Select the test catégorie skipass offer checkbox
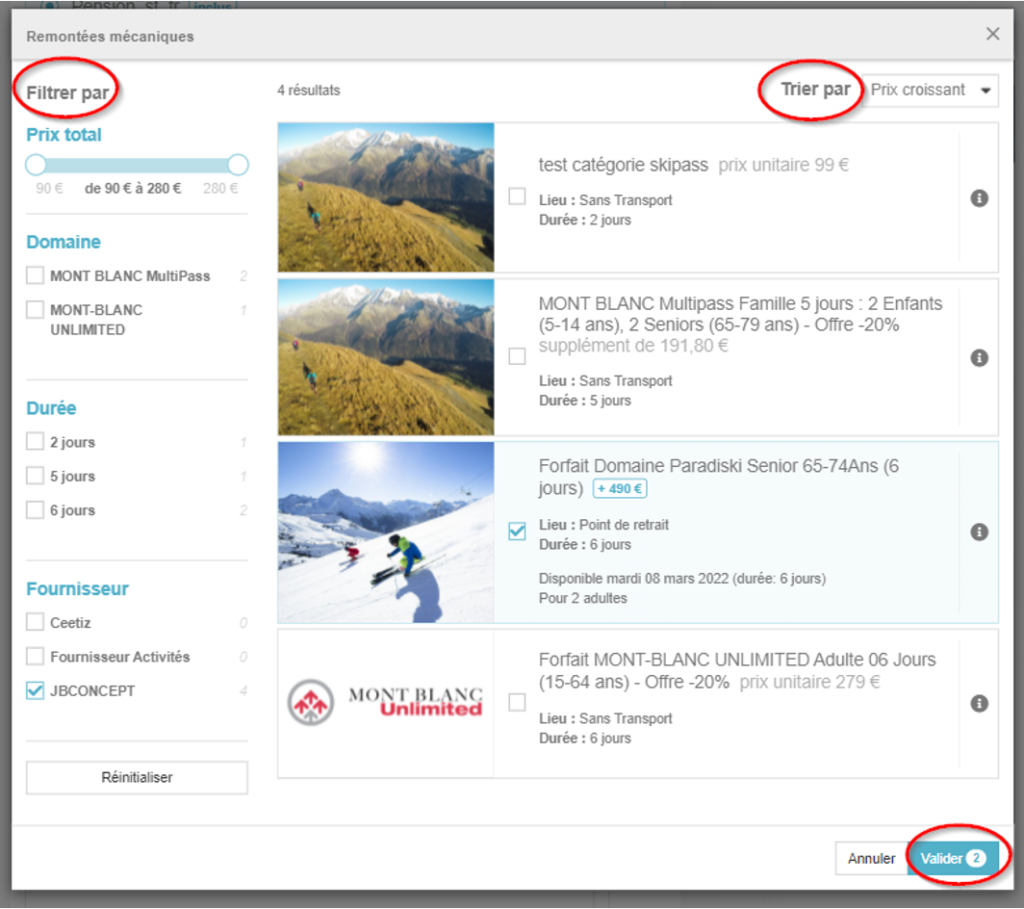Viewport: 1024px width, 909px height. (517, 197)
